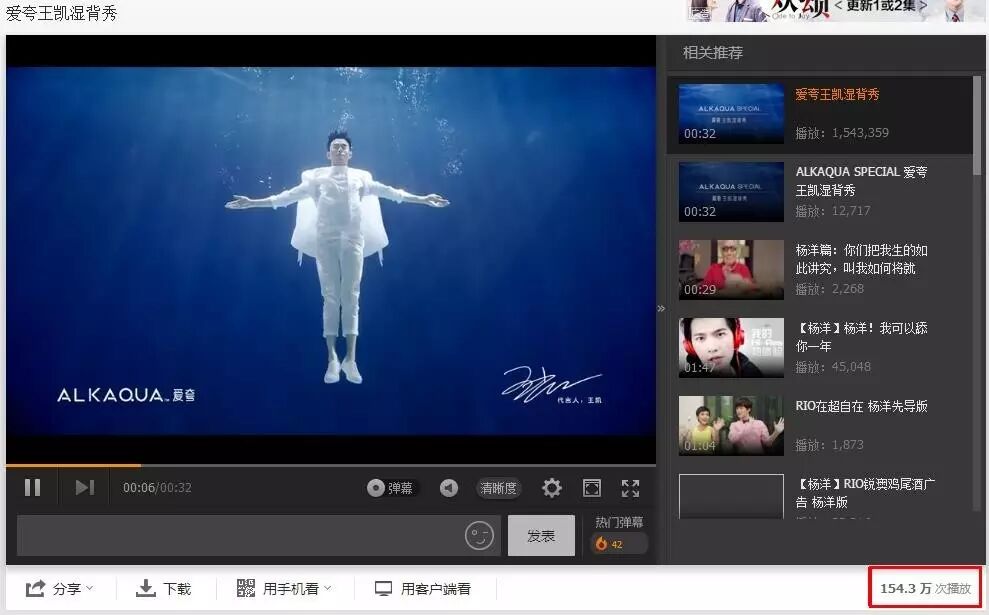Click the 更新1或2集 banner ad
The height and width of the screenshot is (615, 989).
834,11
